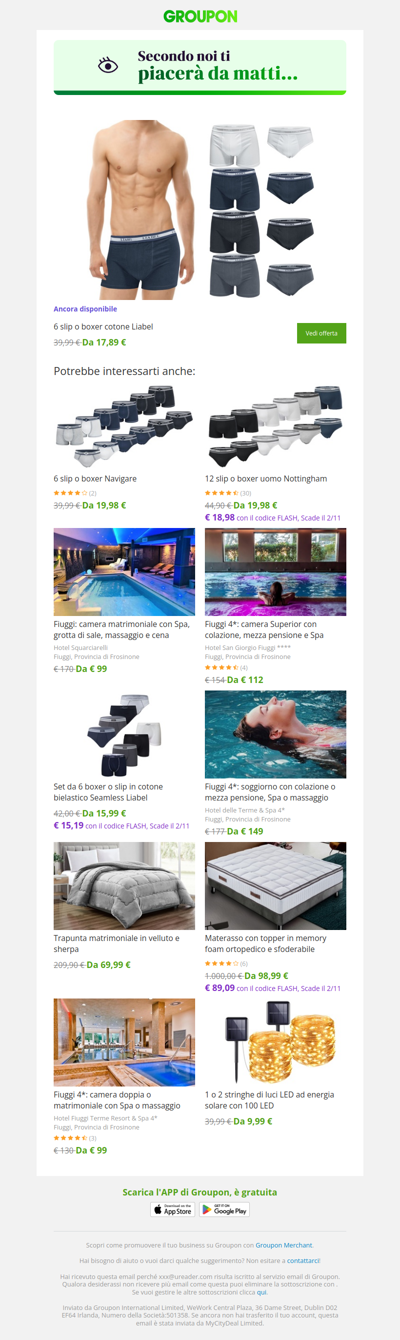This screenshot has width=400, height=1340.
Task: Open the App Store download badge
Action: coord(173,1210)
